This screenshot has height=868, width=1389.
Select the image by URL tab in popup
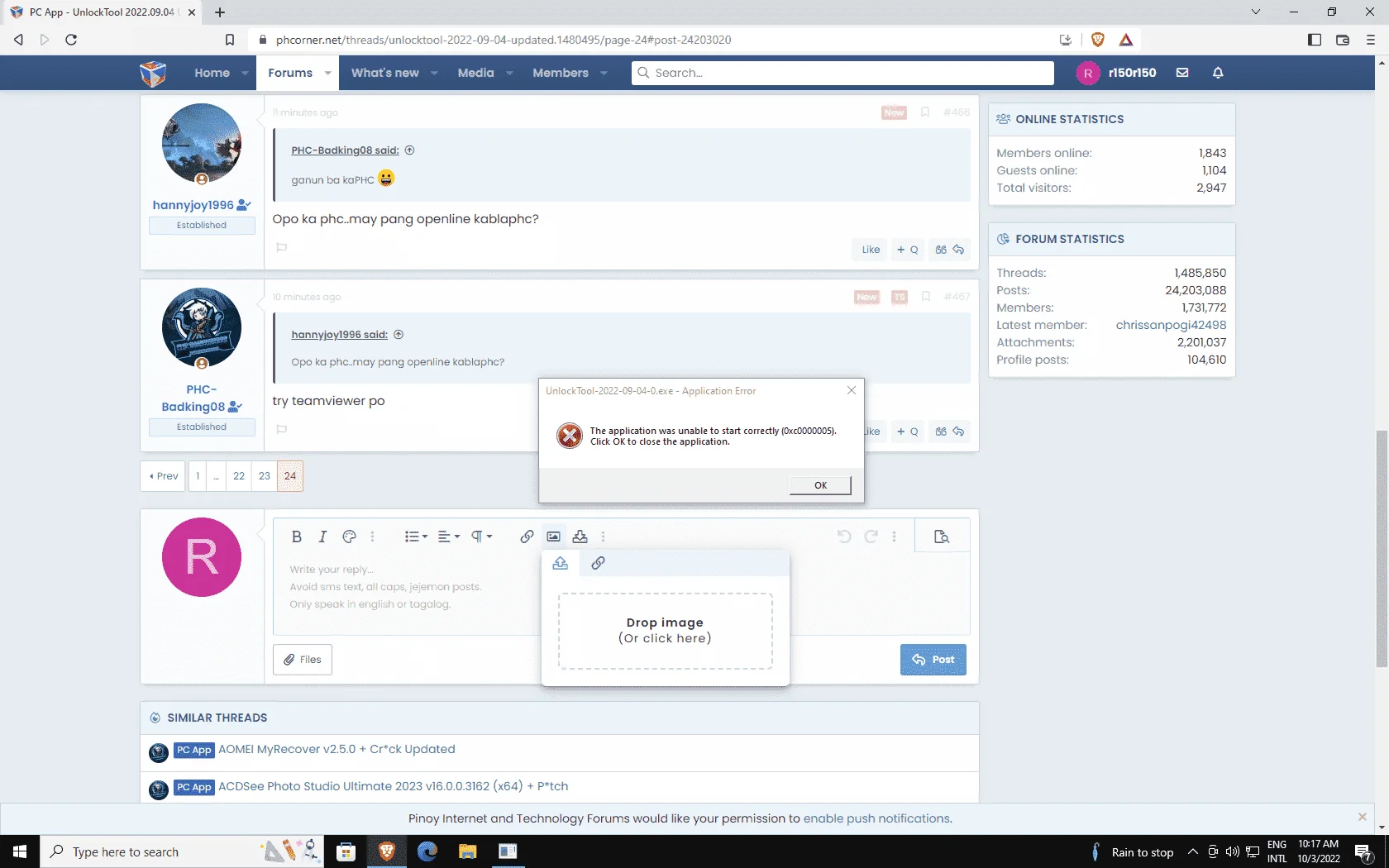[x=598, y=563]
